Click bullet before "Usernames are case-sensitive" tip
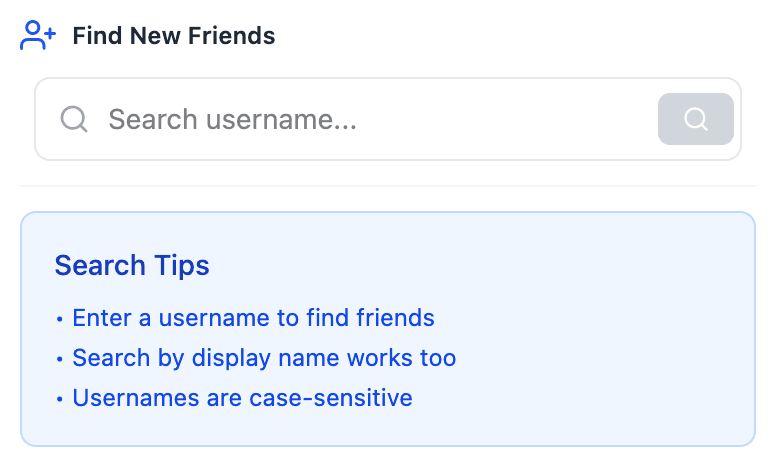This screenshot has width=776, height=468. 60,399
